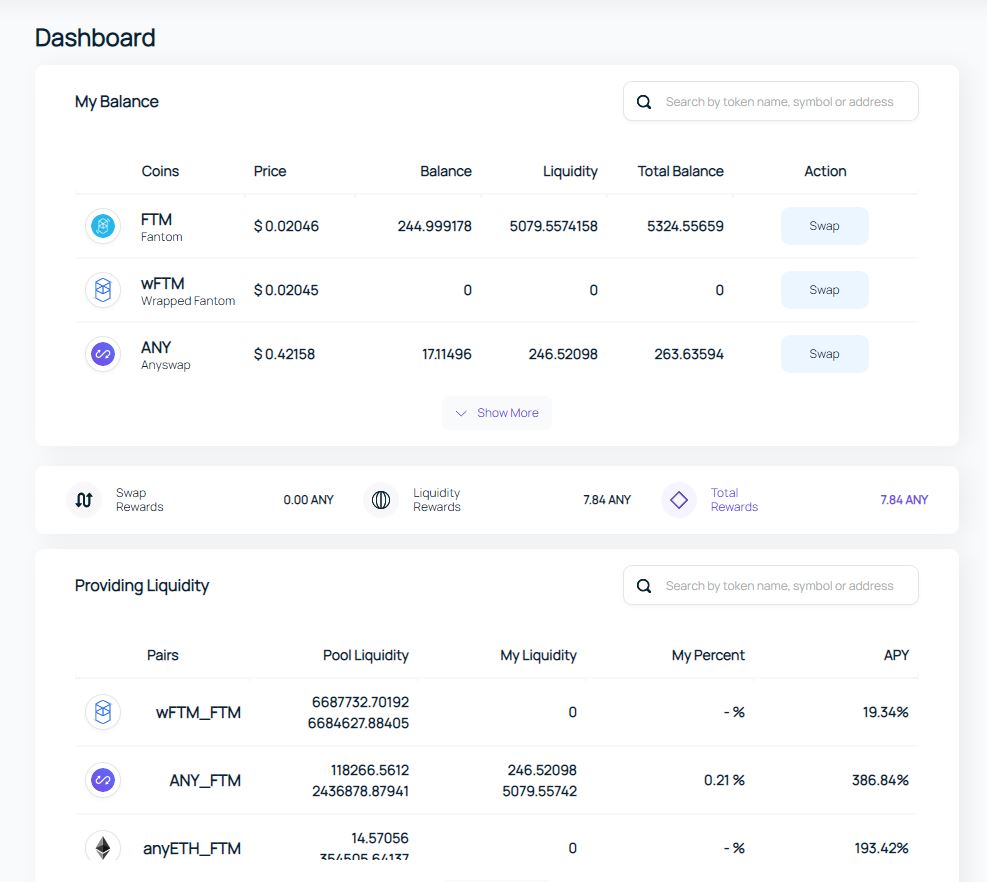This screenshot has height=882, width=987.
Task: Focus the My Balance token search field
Action: click(x=770, y=101)
